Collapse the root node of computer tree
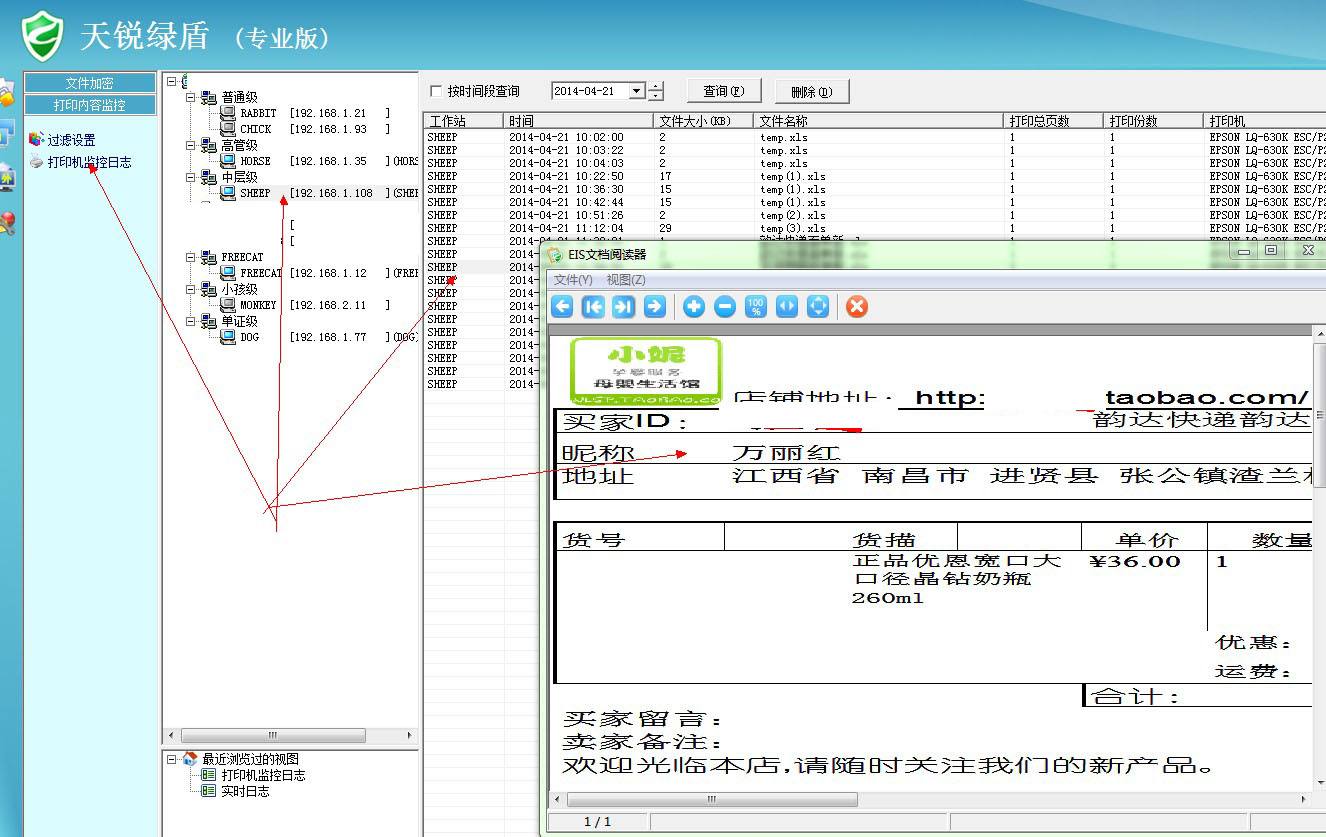Screen dimensions: 1326x837 [x=172, y=81]
